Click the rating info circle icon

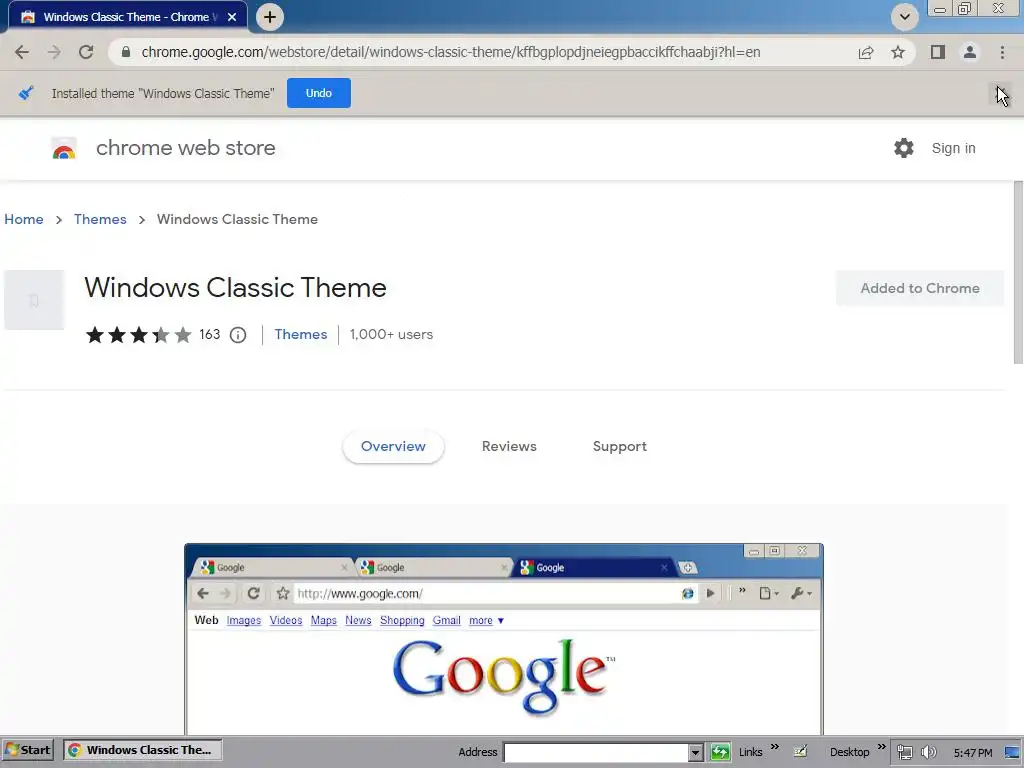coord(238,335)
